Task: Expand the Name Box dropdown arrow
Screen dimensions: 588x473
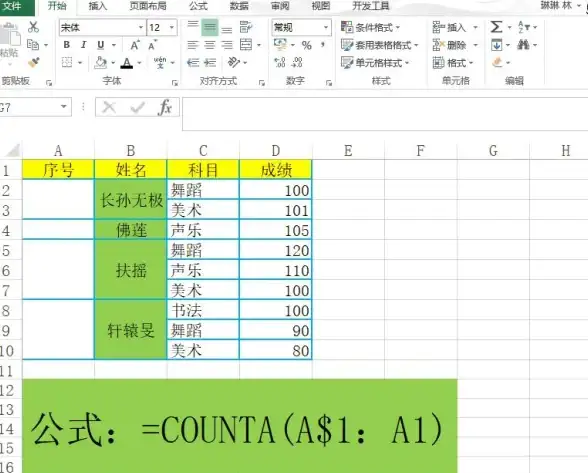Action: [x=64, y=107]
